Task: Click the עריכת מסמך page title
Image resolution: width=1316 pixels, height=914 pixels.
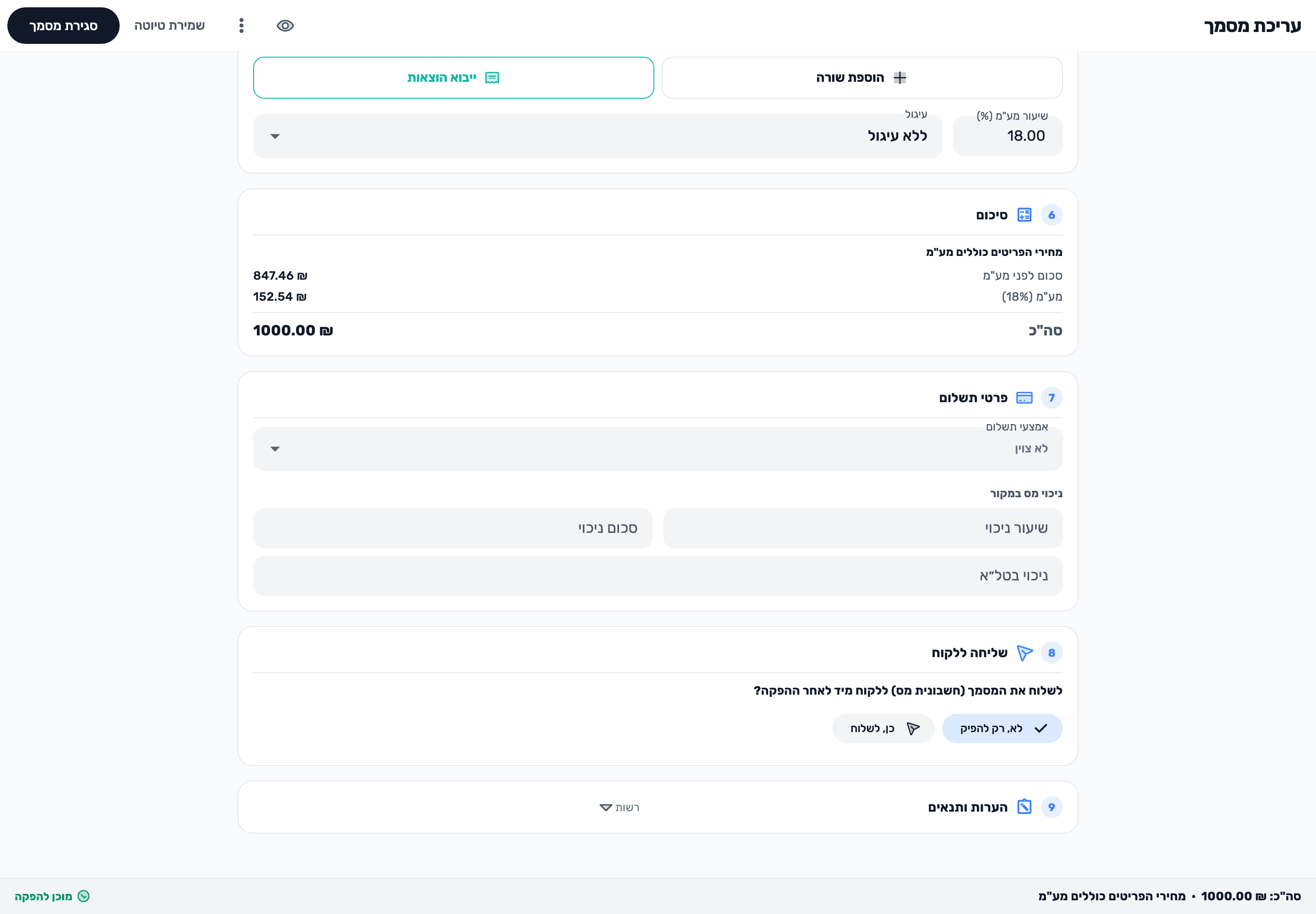Action: pyautogui.click(x=1252, y=26)
